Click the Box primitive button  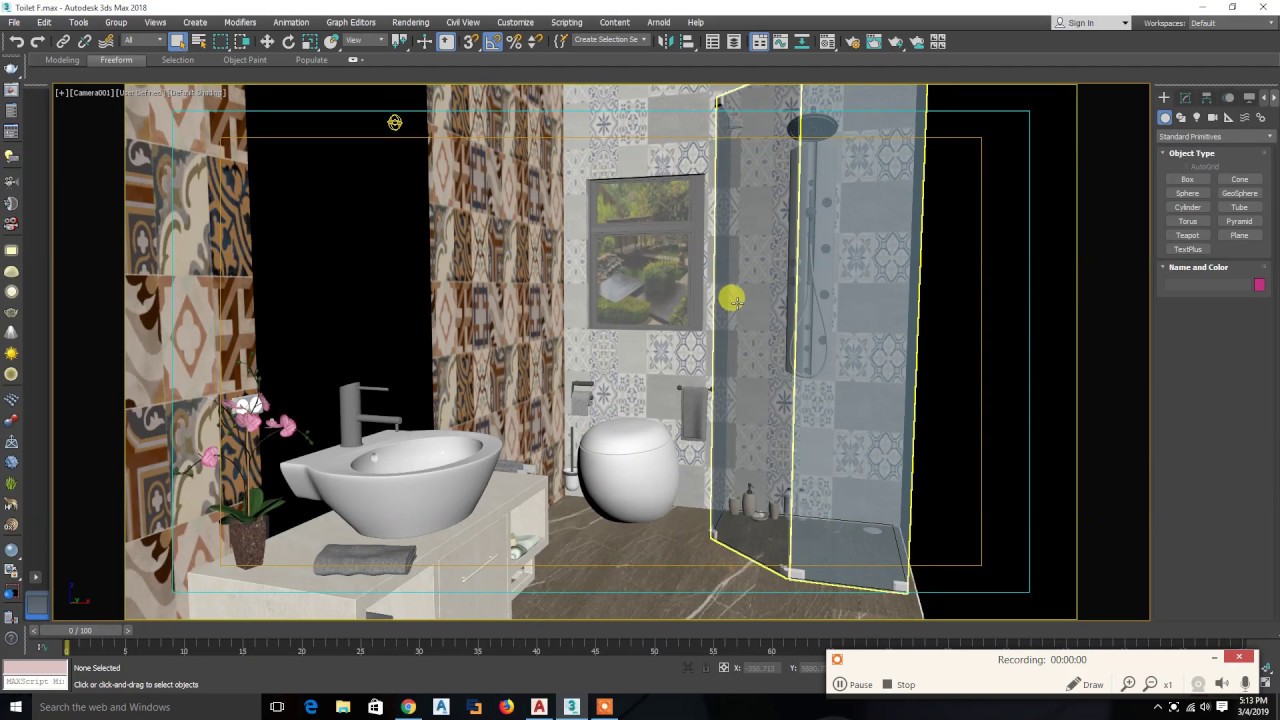coord(1187,179)
